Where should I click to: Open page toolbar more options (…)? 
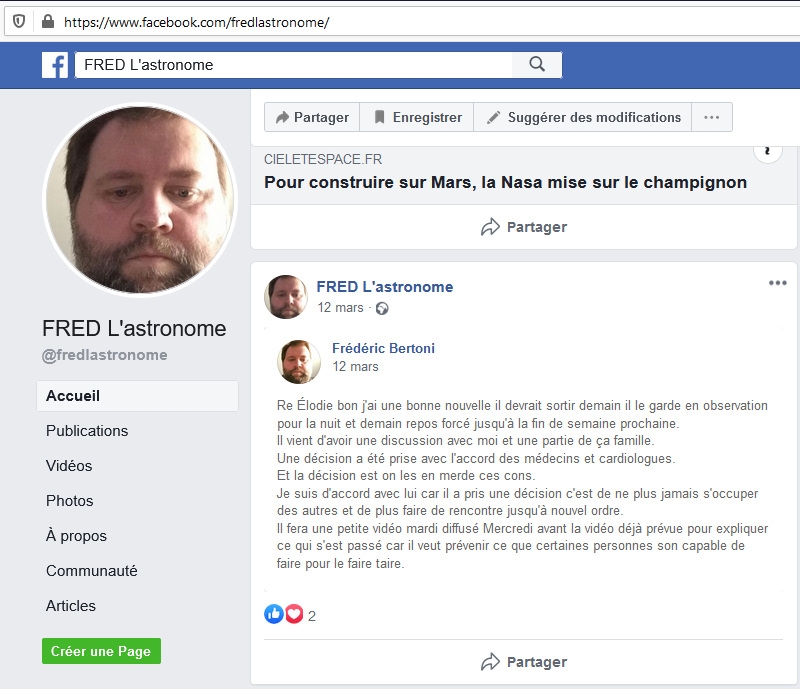pyautogui.click(x=711, y=117)
